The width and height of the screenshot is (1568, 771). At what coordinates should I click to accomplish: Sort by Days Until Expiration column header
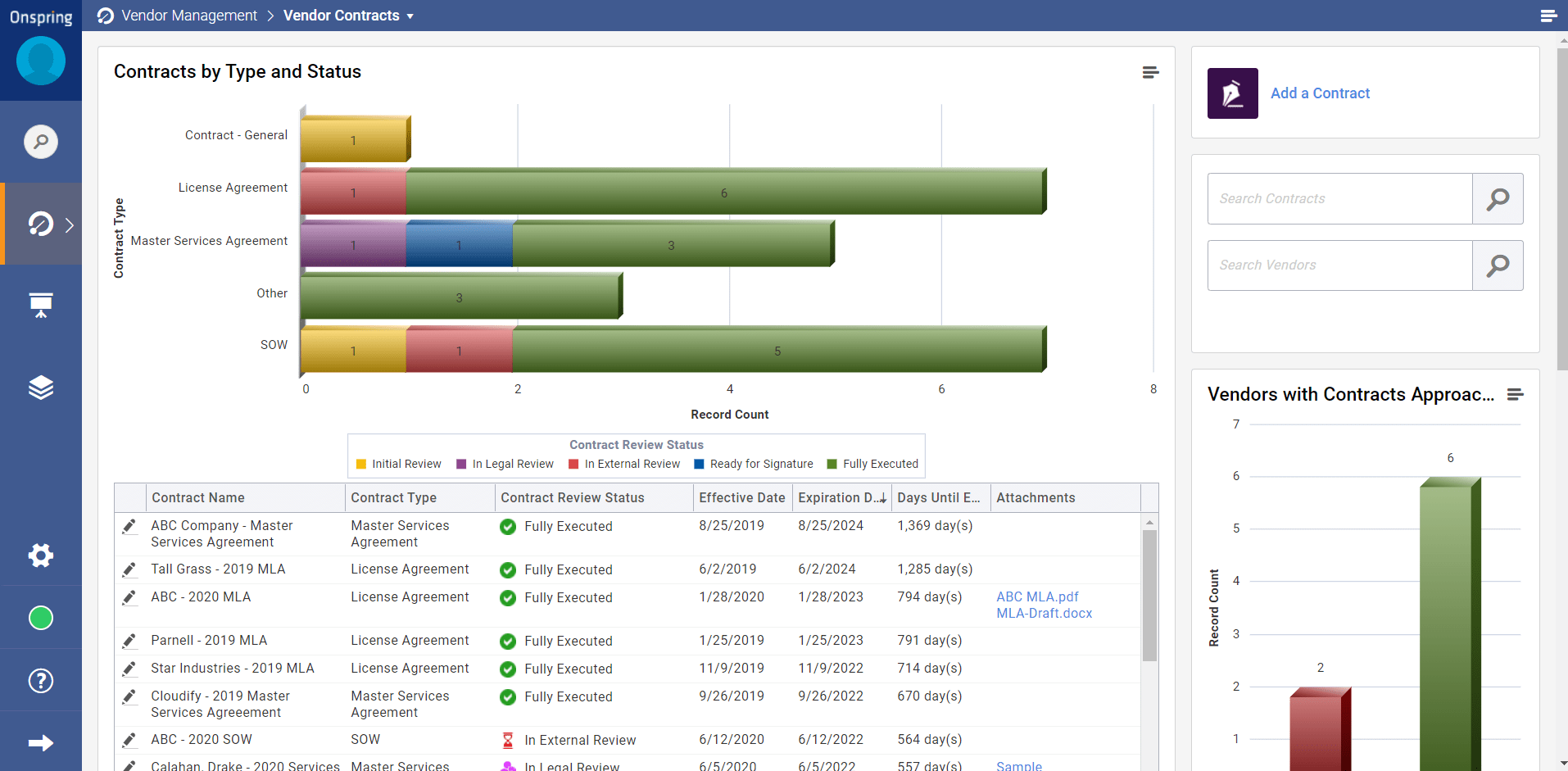coord(941,498)
